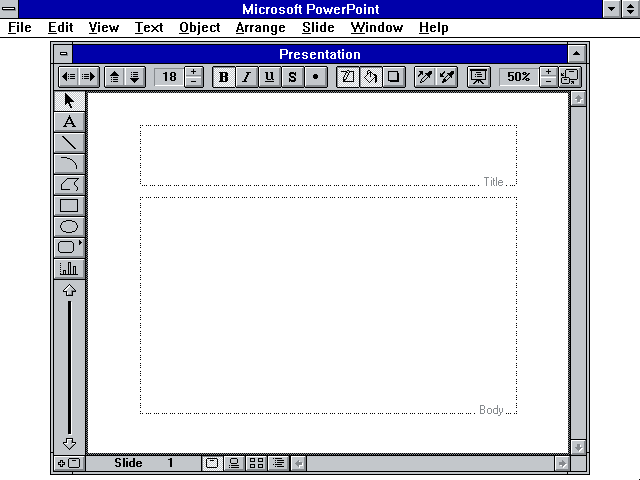Open the Arrange menu

pos(260,27)
